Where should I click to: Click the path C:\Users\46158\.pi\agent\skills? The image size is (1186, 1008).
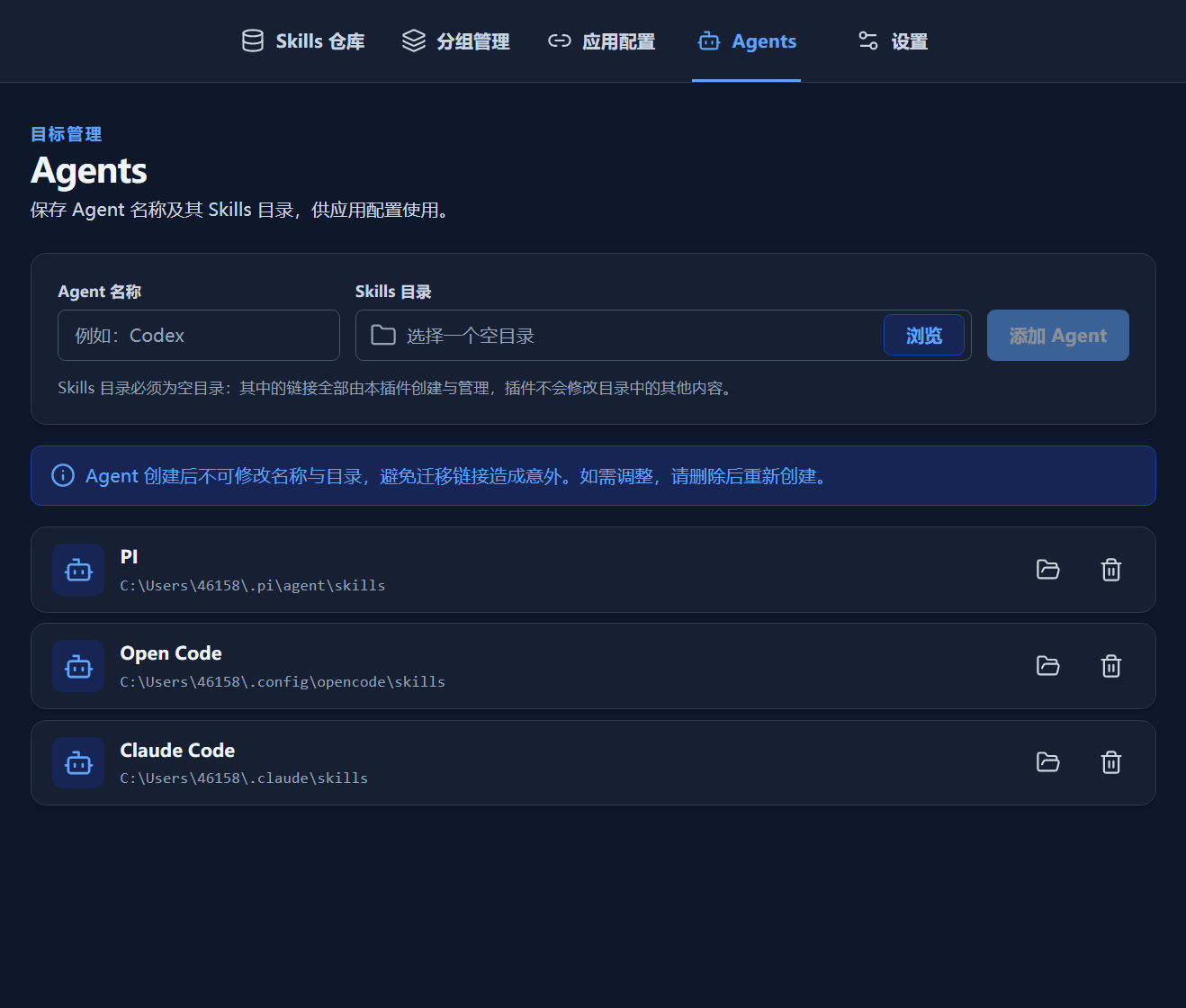pos(253,586)
